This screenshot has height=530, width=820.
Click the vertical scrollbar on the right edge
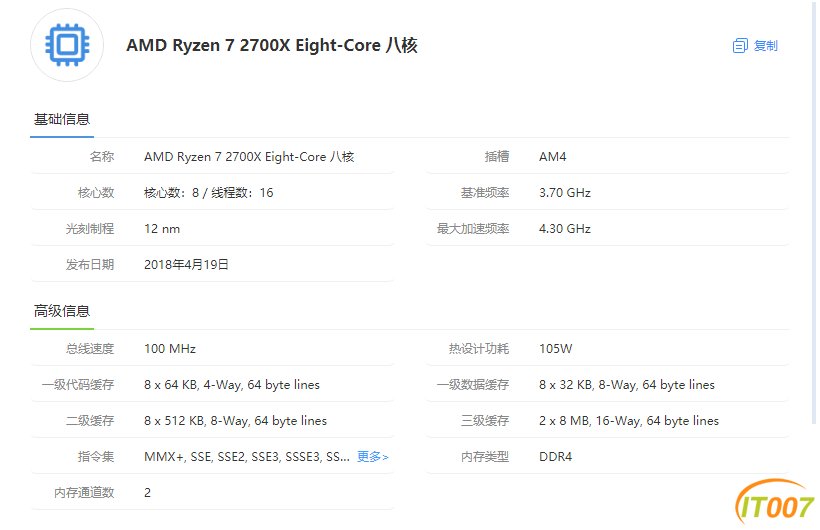814,212
